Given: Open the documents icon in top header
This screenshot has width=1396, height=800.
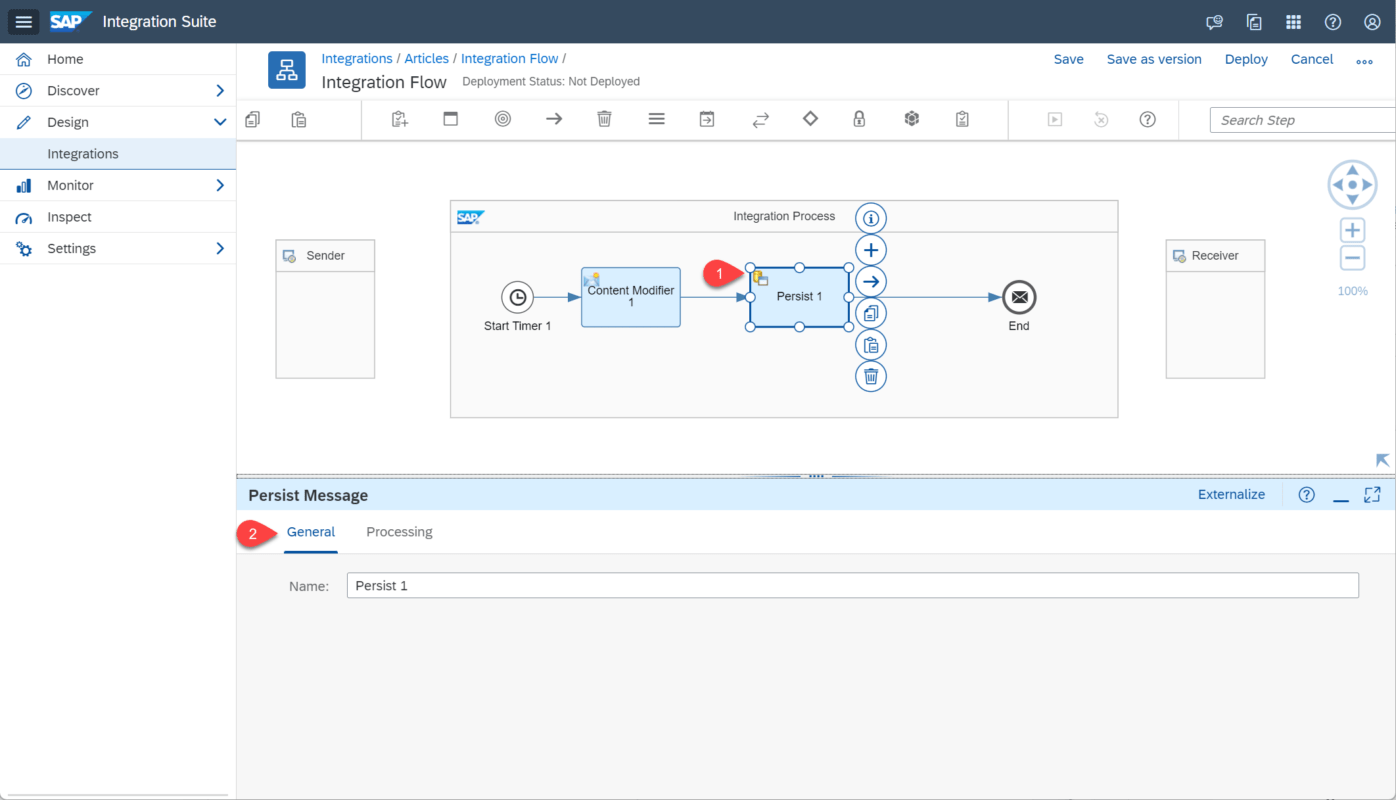Looking at the screenshot, I should coord(1254,22).
